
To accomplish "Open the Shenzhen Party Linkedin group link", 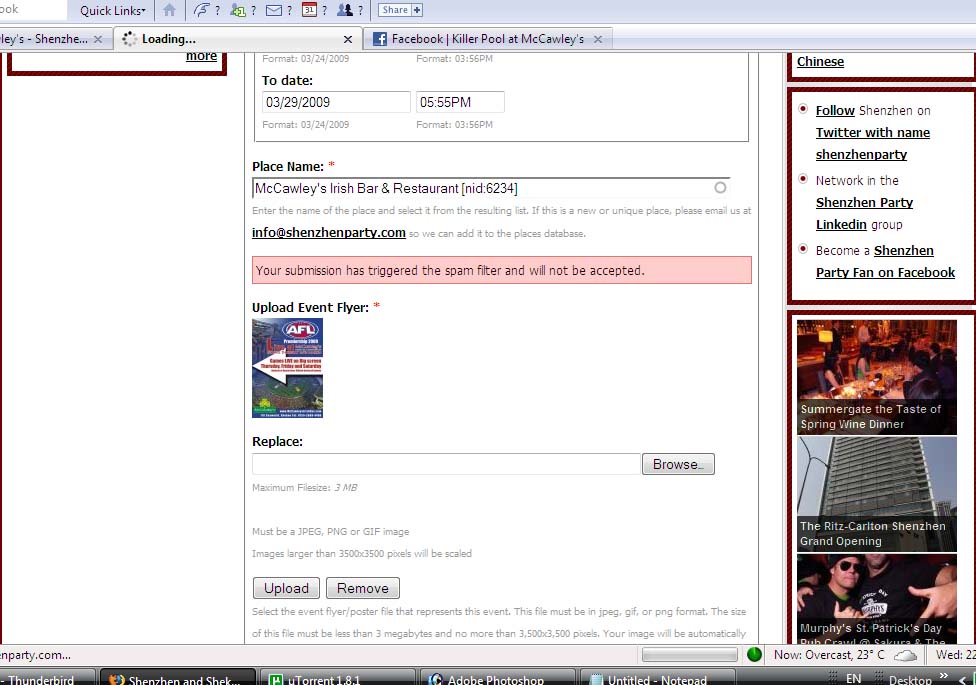I will click(x=864, y=213).
